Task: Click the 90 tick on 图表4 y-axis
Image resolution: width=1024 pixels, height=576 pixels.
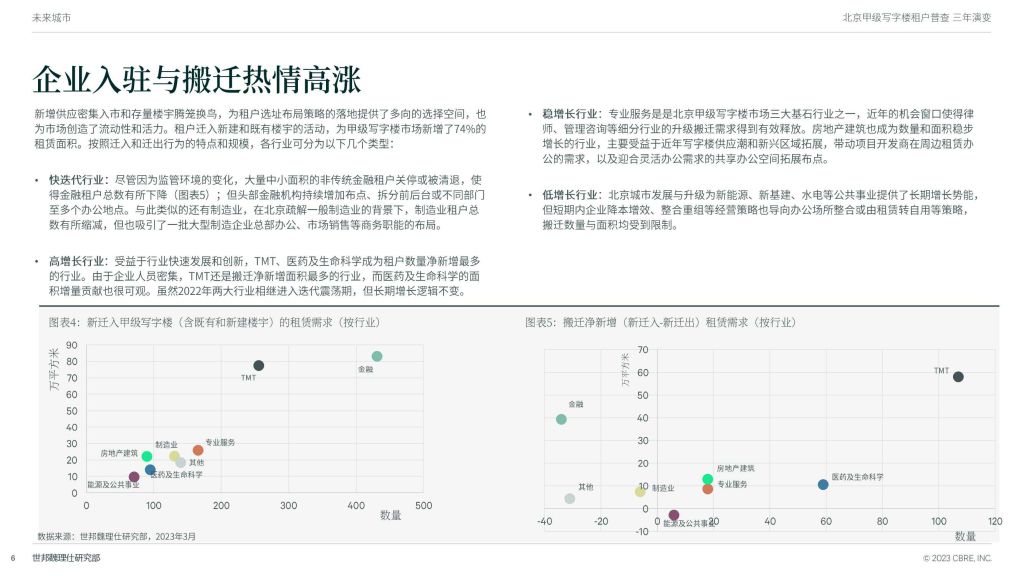Action: pyautogui.click(x=72, y=345)
